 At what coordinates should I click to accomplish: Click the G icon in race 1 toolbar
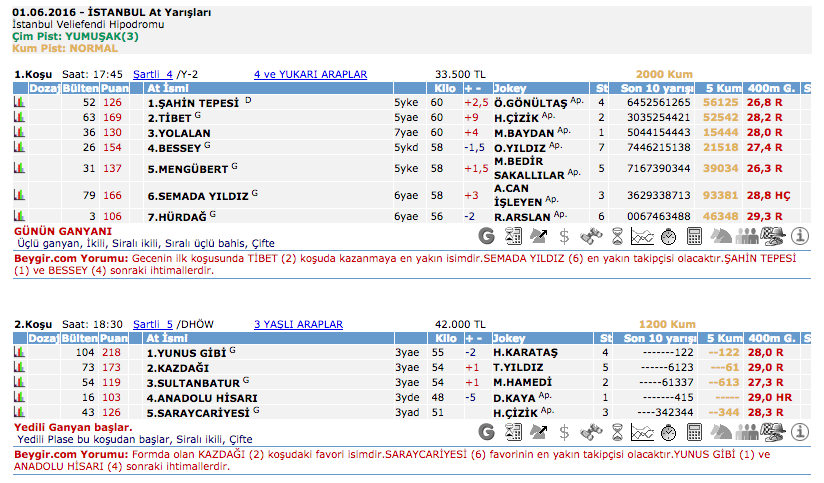(x=487, y=236)
